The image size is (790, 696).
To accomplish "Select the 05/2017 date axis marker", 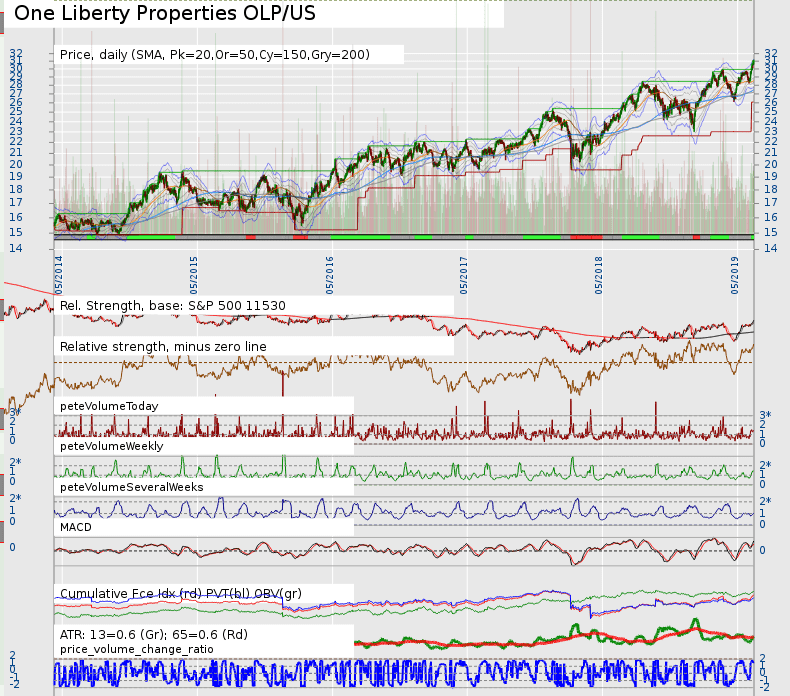I will [464, 275].
